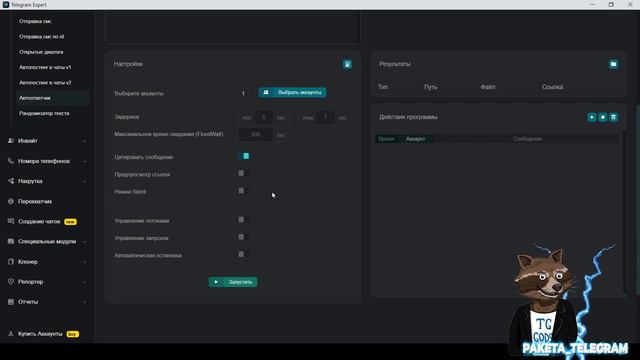This screenshot has height=360, width=640.
Task: Enable Управление потоками switch
Action: (244, 220)
